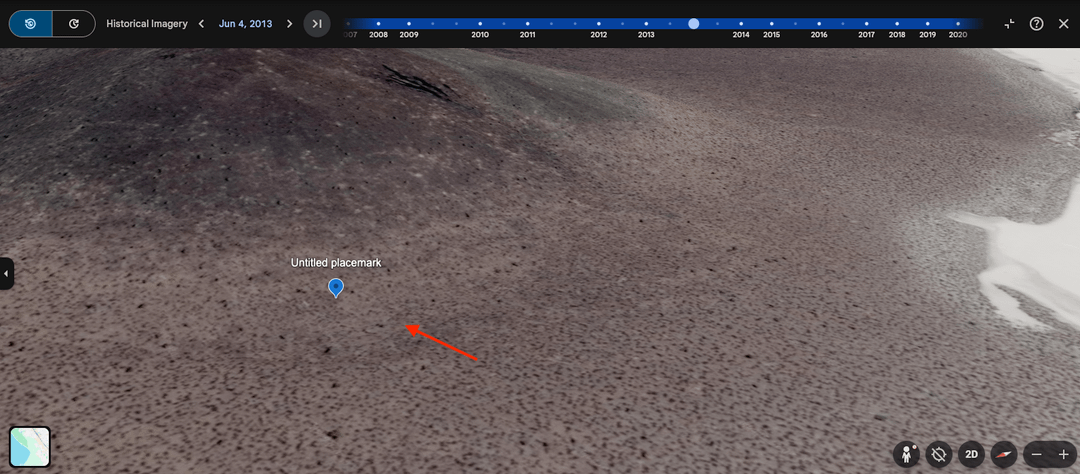Expand the left side panel
This screenshot has height=474, width=1080.
[x=6, y=273]
